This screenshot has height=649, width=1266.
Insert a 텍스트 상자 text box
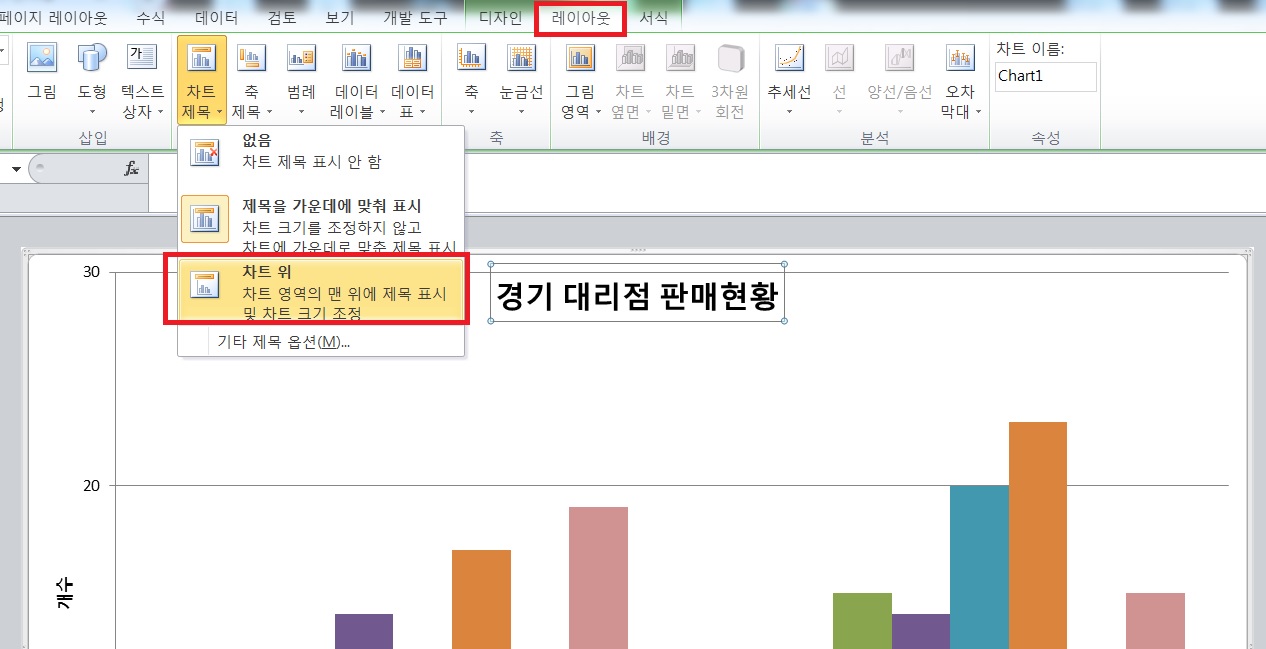coord(143,78)
